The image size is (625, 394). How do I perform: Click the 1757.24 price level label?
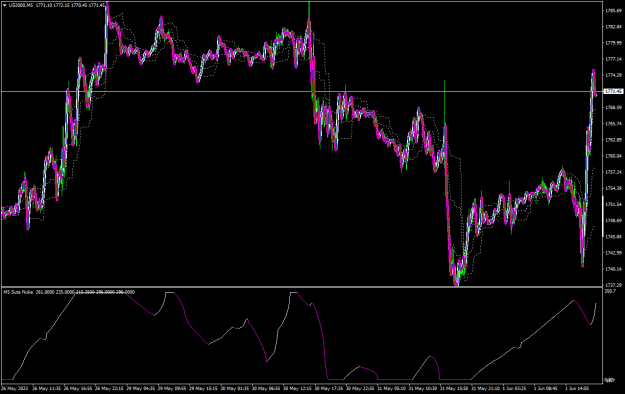(x=613, y=172)
